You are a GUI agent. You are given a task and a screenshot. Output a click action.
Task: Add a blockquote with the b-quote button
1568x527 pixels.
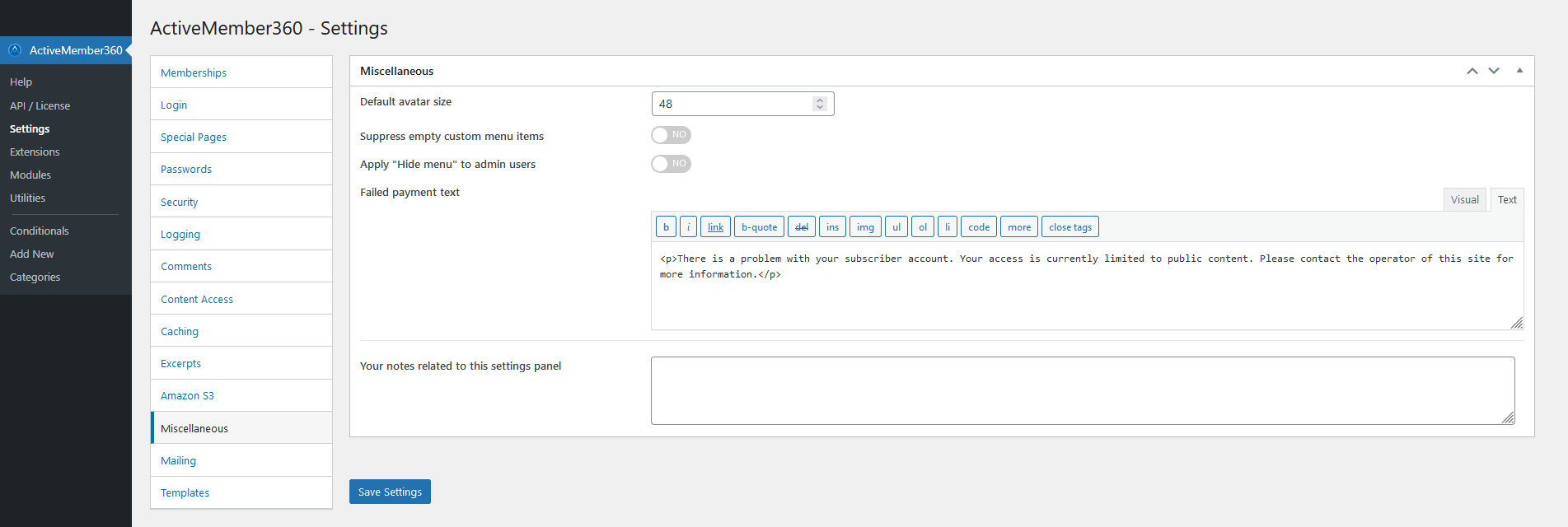[x=758, y=226]
